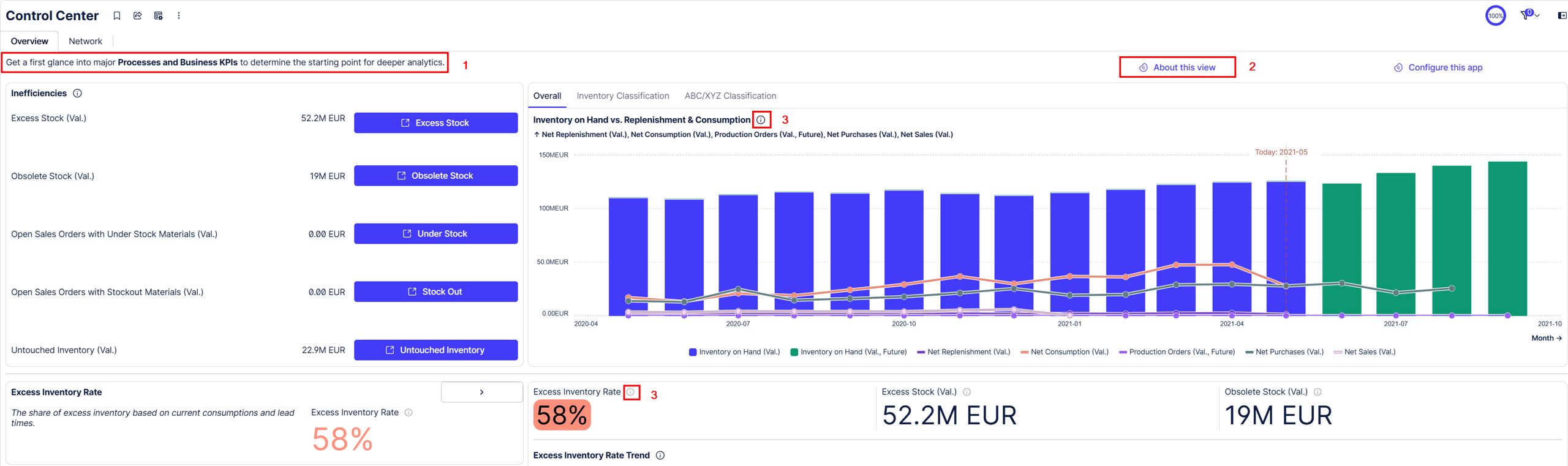Expand the Excess Inventory Rate chevron button
This screenshot has height=466, width=1568.
pyautogui.click(x=481, y=393)
